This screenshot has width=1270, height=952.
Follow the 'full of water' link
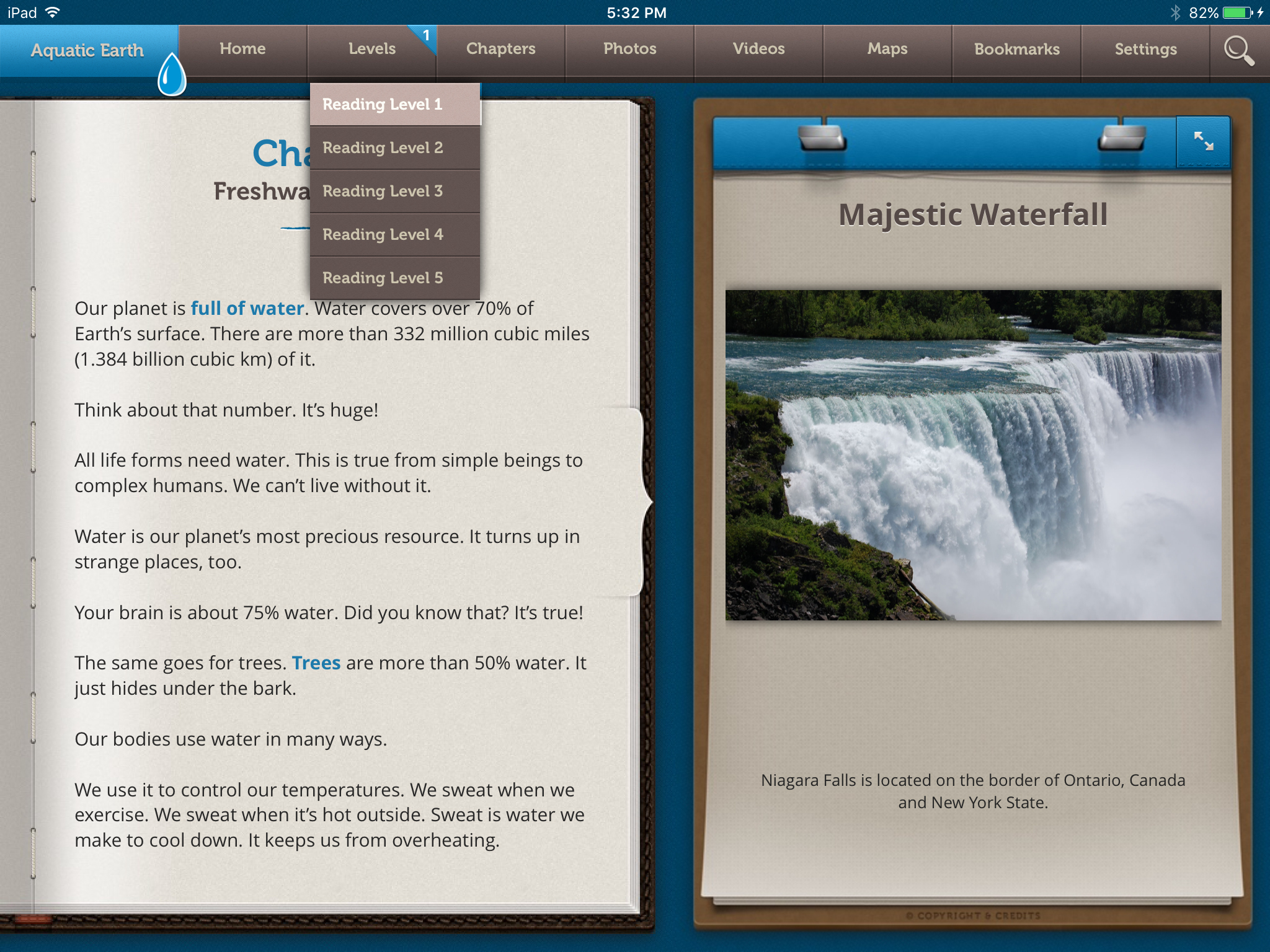click(247, 308)
